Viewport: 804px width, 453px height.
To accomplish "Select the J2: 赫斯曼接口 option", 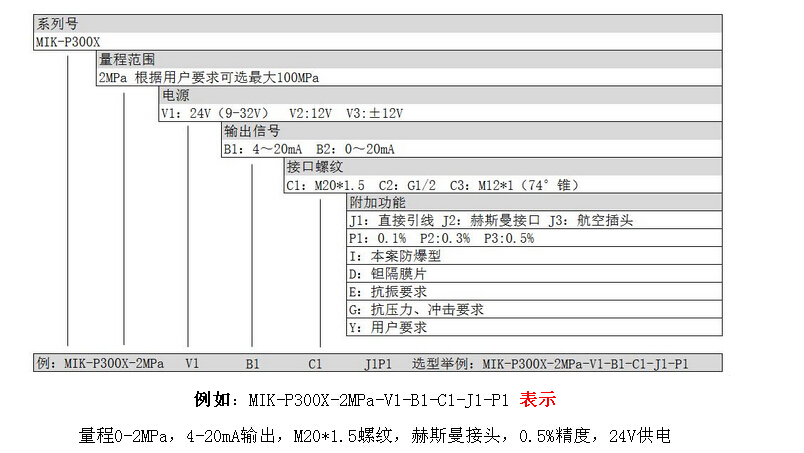I will pyautogui.click(x=484, y=221).
